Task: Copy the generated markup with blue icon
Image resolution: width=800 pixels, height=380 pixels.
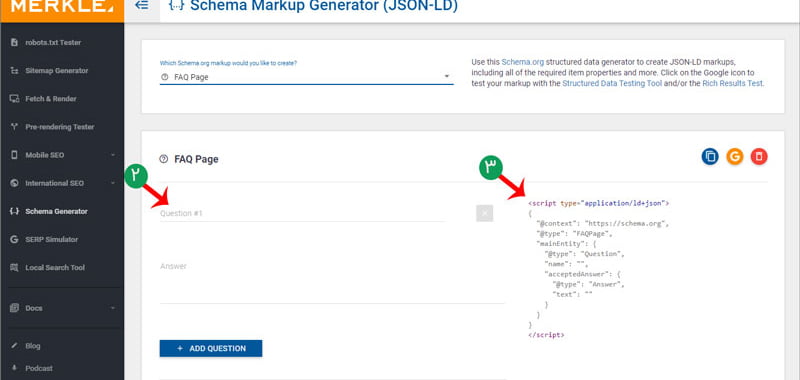Action: point(710,157)
